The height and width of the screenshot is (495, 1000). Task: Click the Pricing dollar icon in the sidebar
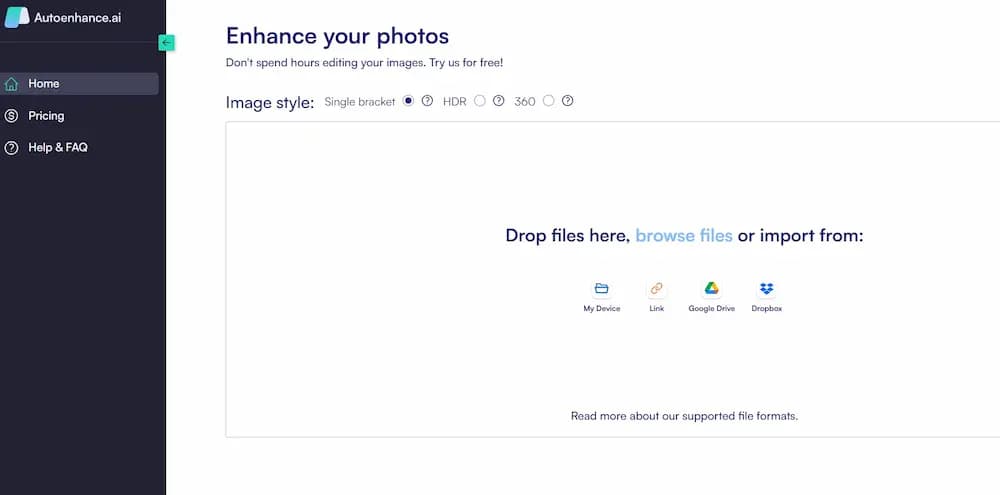[12, 116]
